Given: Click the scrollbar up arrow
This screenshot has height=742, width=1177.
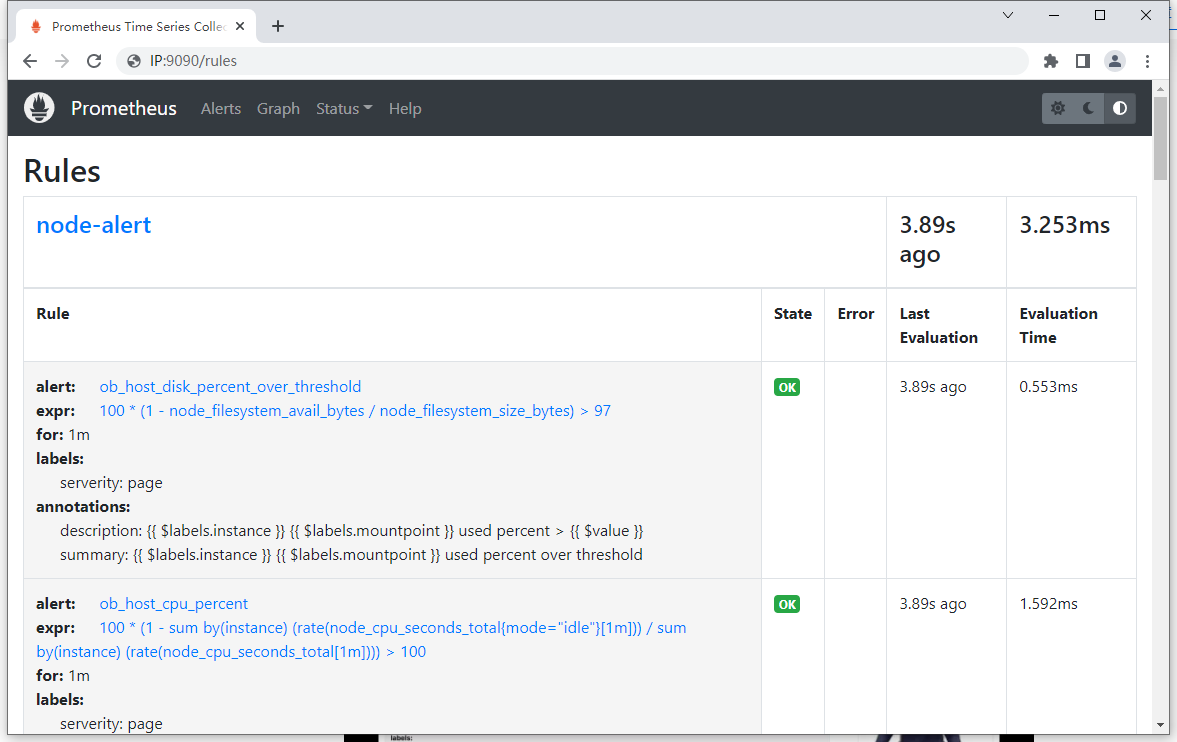Looking at the screenshot, I should [1160, 89].
